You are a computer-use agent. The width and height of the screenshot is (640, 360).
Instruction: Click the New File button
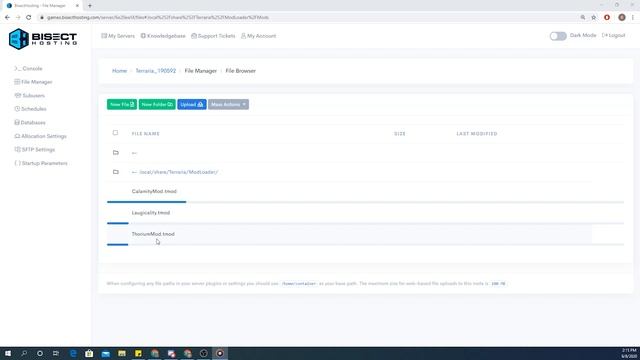click(x=122, y=104)
